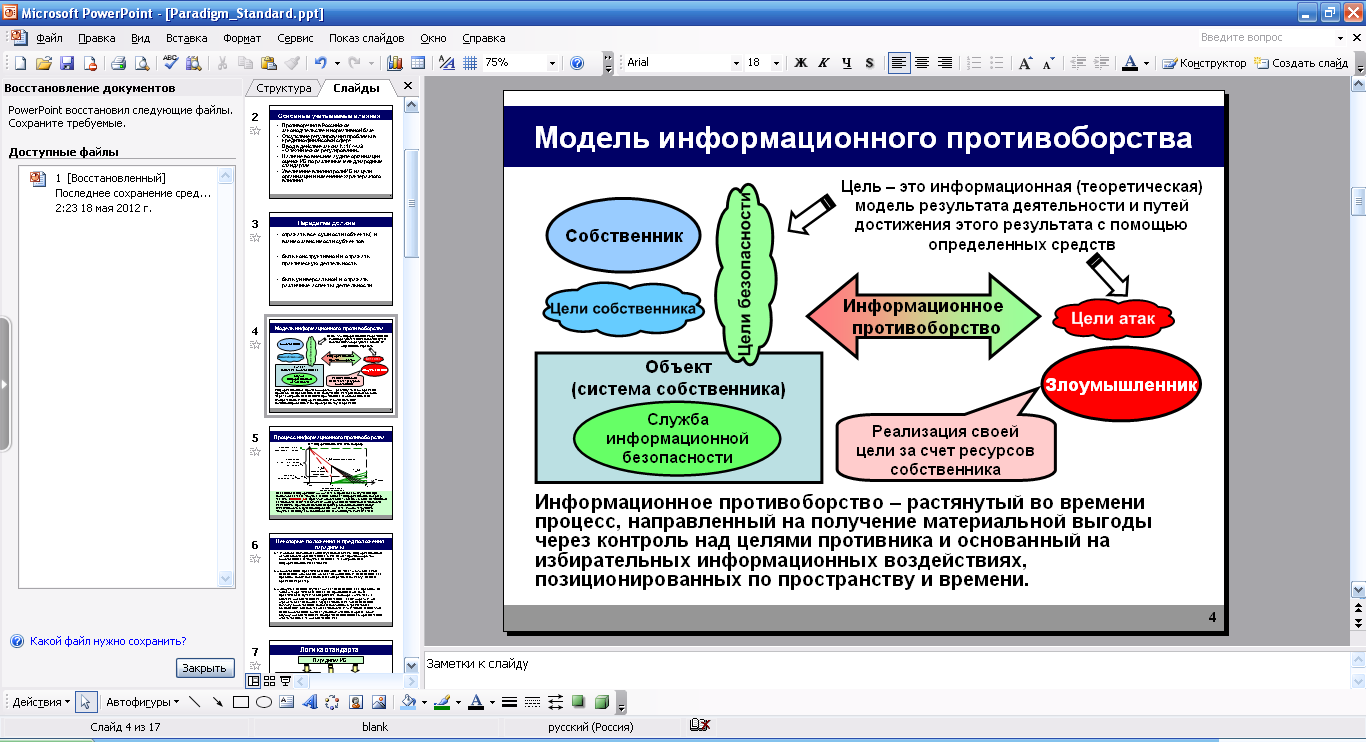The image size is (1366, 742).
Task: Open the font size 18 dropdown
Action: pyautogui.click(x=778, y=63)
